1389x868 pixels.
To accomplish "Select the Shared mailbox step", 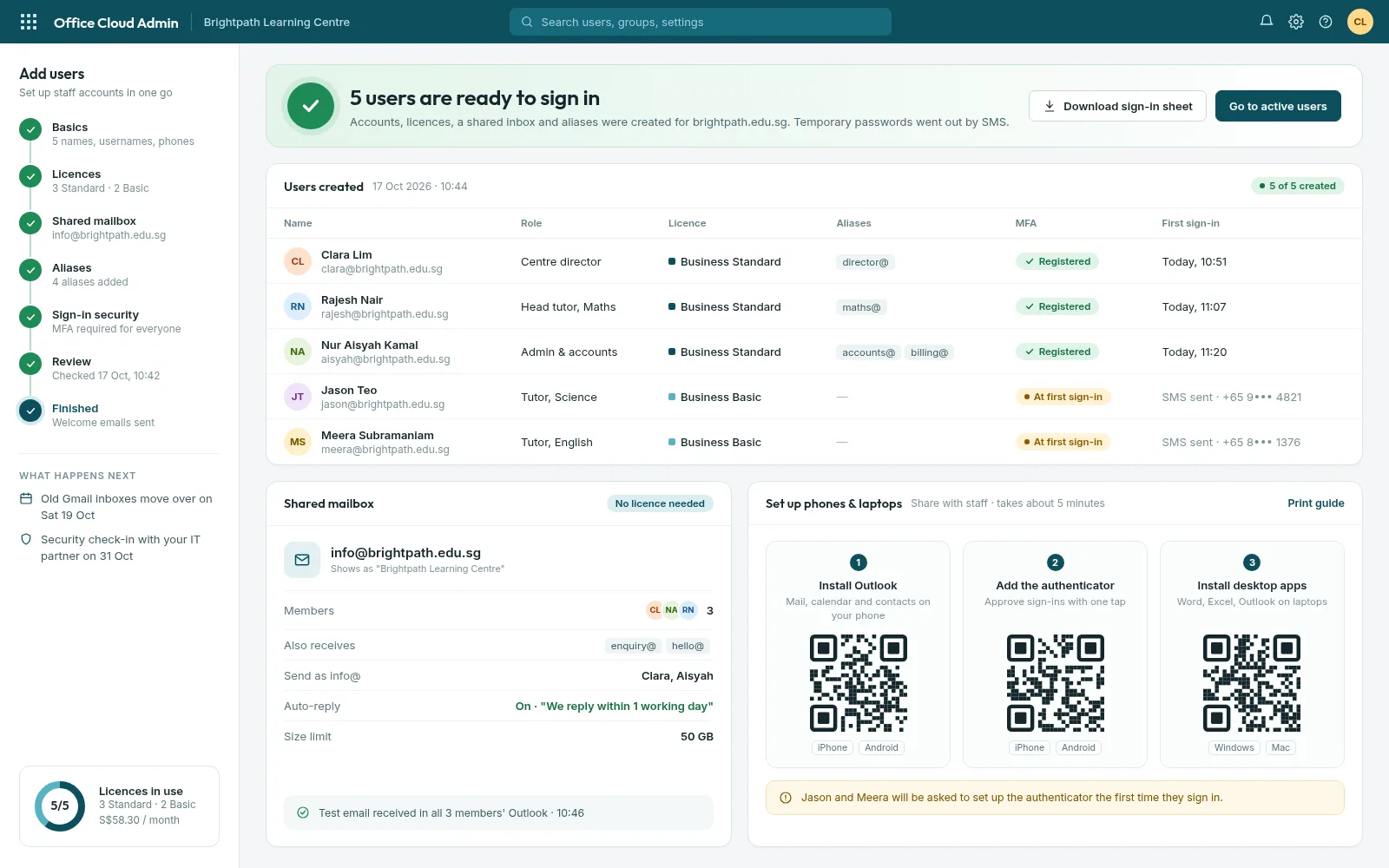I will point(119,227).
